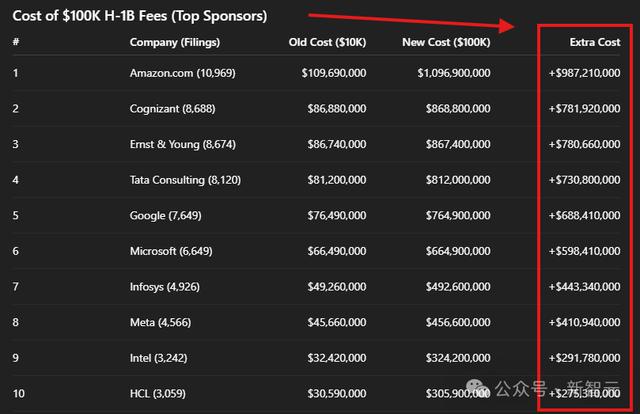Screen dimensions: 640x414
Task: Click the Company (Filings) column header
Action: click(175, 42)
